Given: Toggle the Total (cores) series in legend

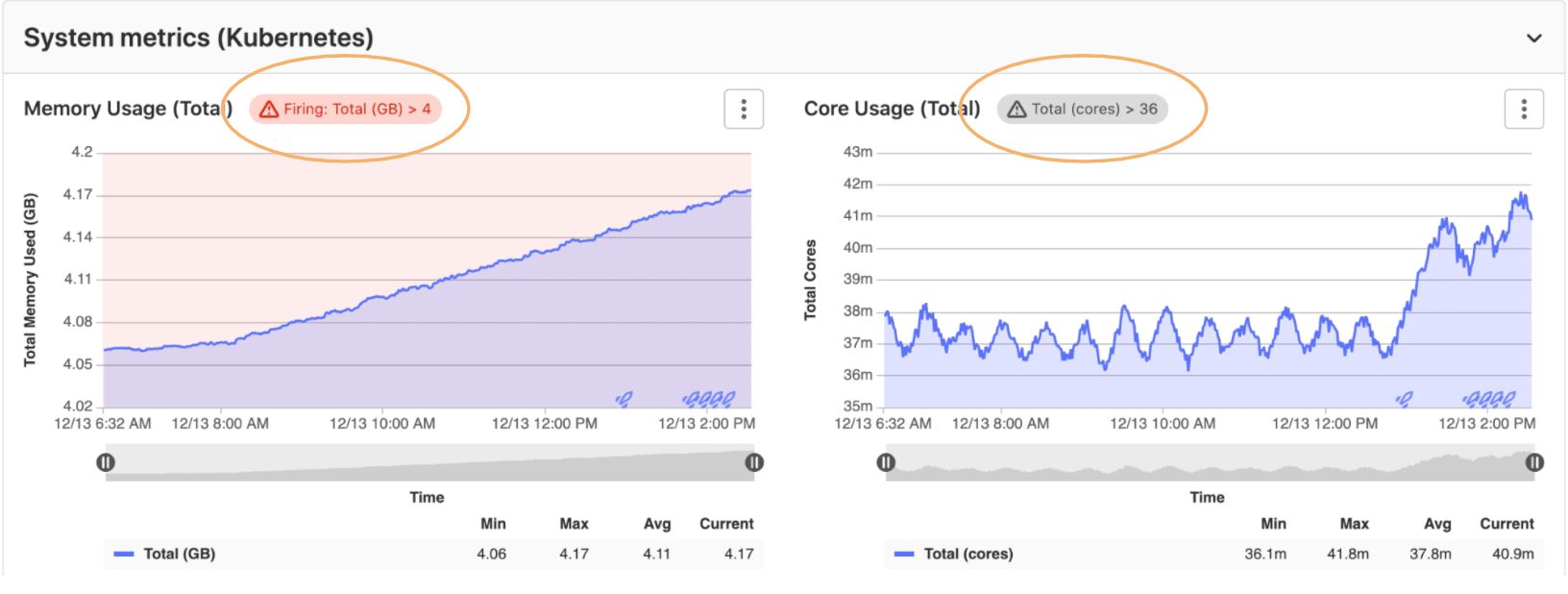Looking at the screenshot, I should [x=968, y=554].
